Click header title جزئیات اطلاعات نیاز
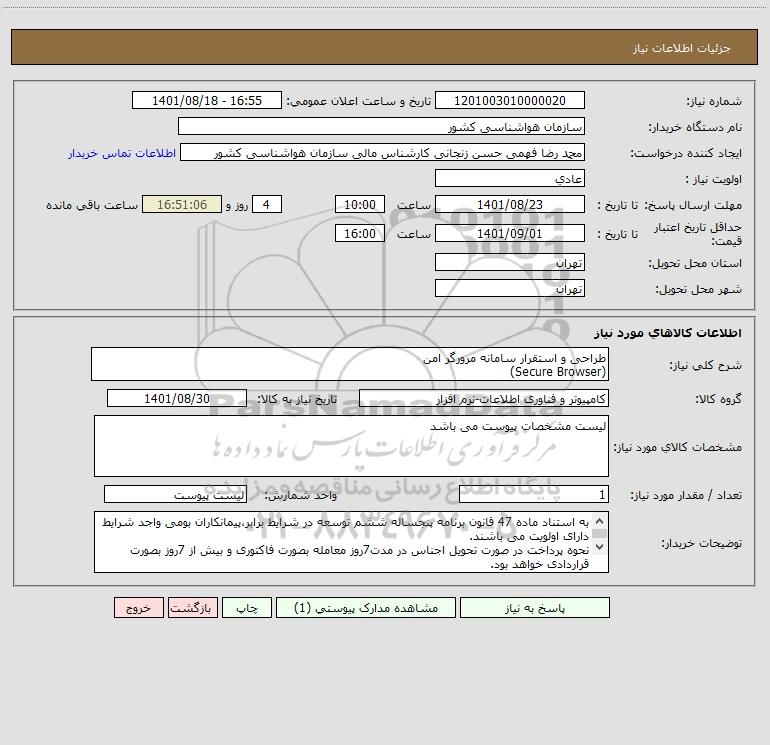The height and width of the screenshot is (745, 770). pyautogui.click(x=682, y=48)
